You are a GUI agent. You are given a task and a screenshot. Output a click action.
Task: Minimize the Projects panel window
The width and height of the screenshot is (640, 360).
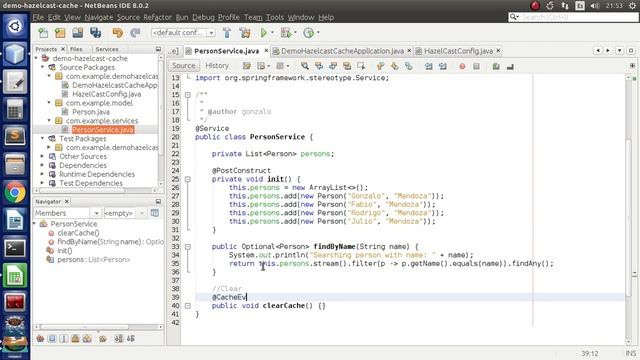pos(158,49)
